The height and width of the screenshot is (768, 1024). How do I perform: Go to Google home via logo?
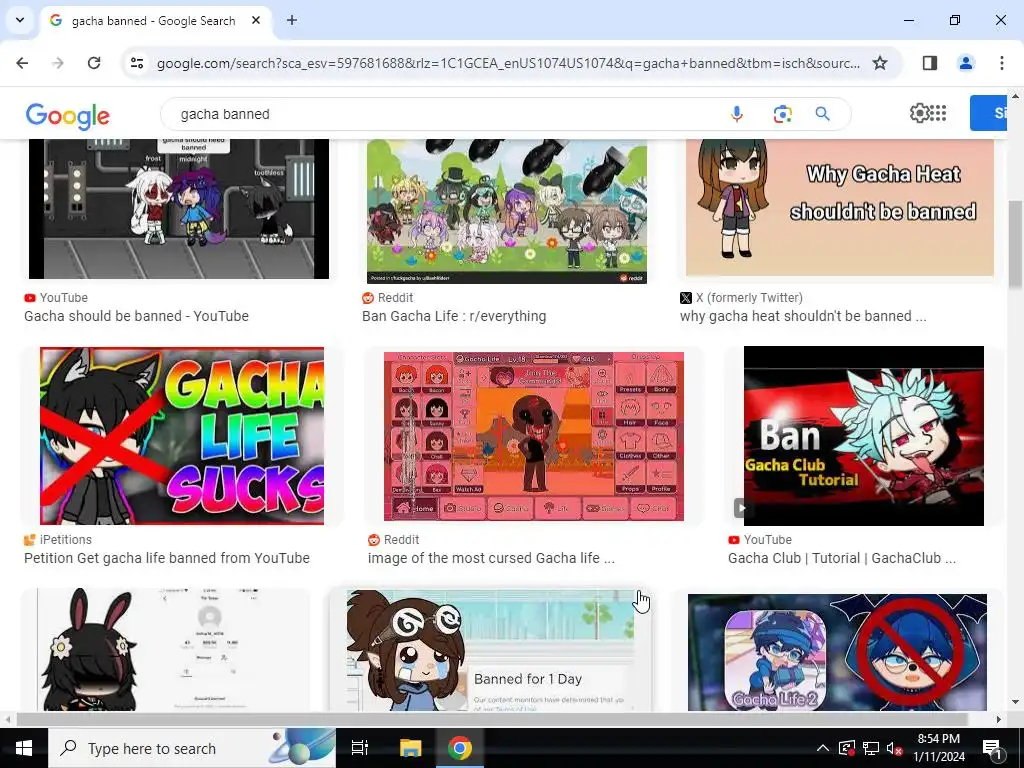[68, 116]
